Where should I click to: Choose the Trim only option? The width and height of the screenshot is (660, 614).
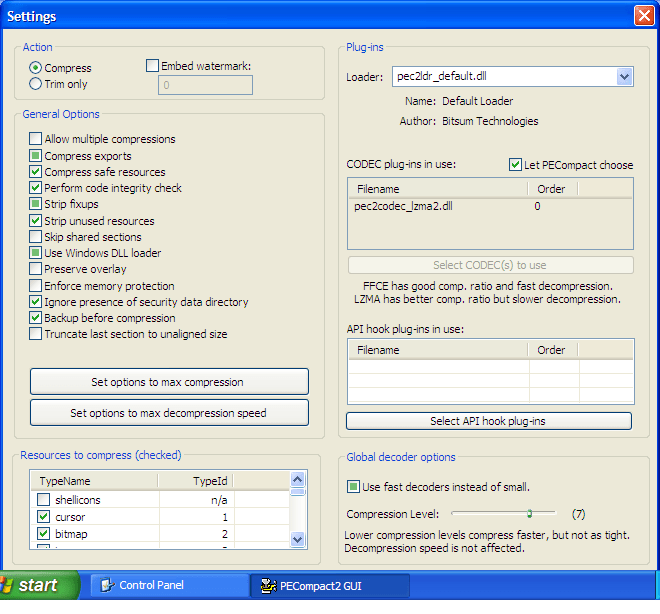(x=36, y=84)
